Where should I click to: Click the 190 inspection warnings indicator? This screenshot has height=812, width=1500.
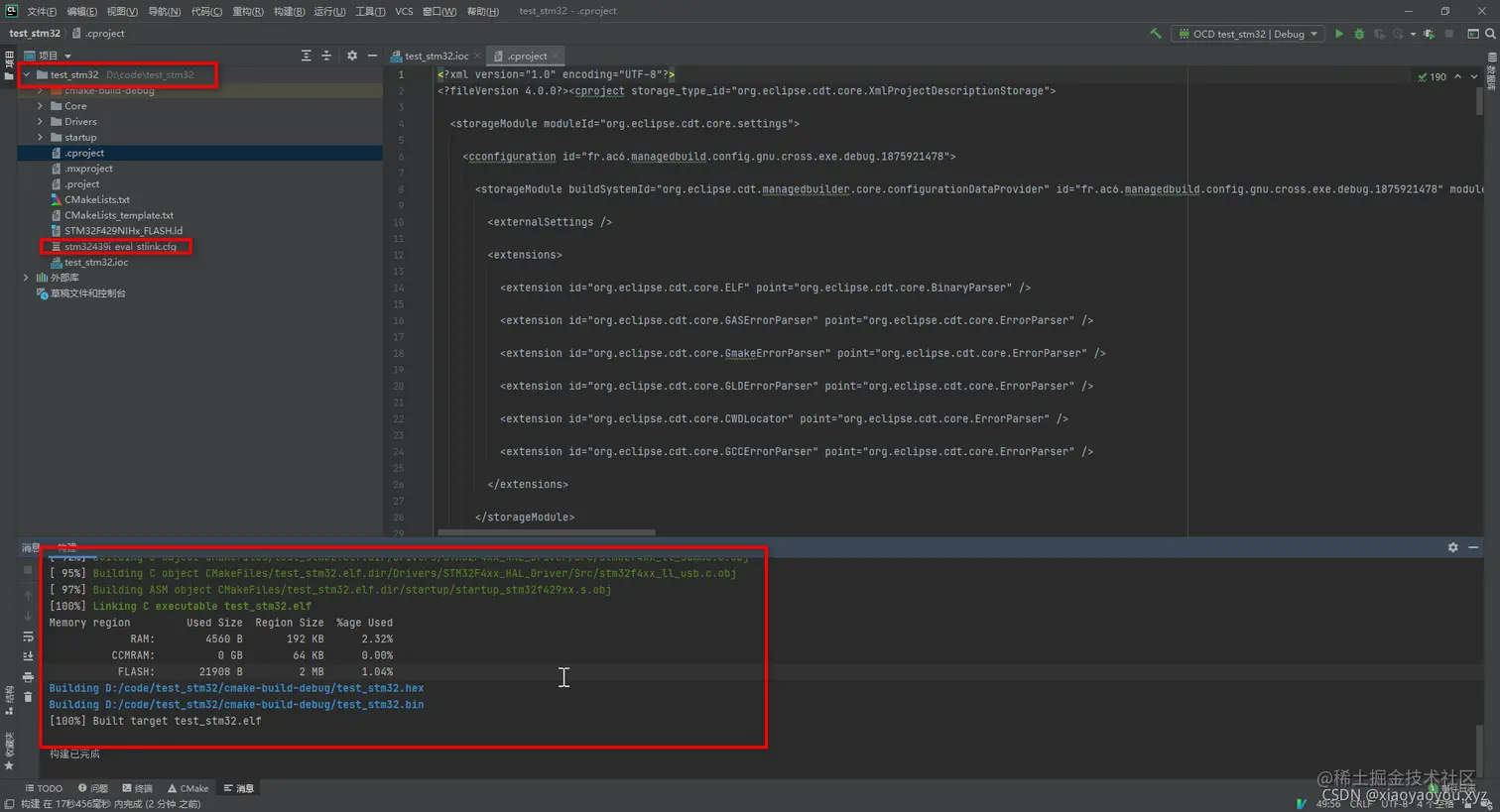(x=1432, y=76)
